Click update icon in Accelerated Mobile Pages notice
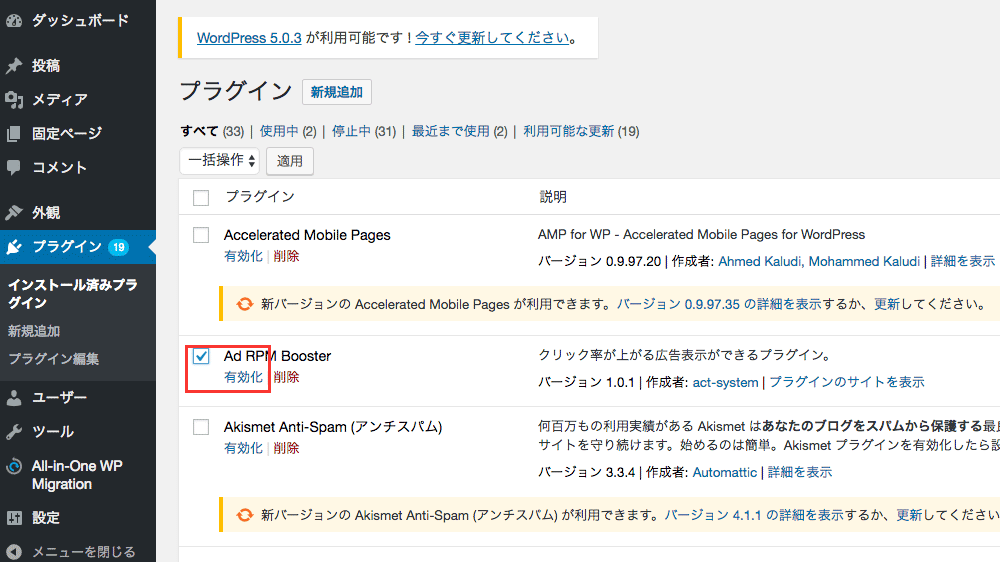The image size is (1000, 562). click(x=244, y=304)
